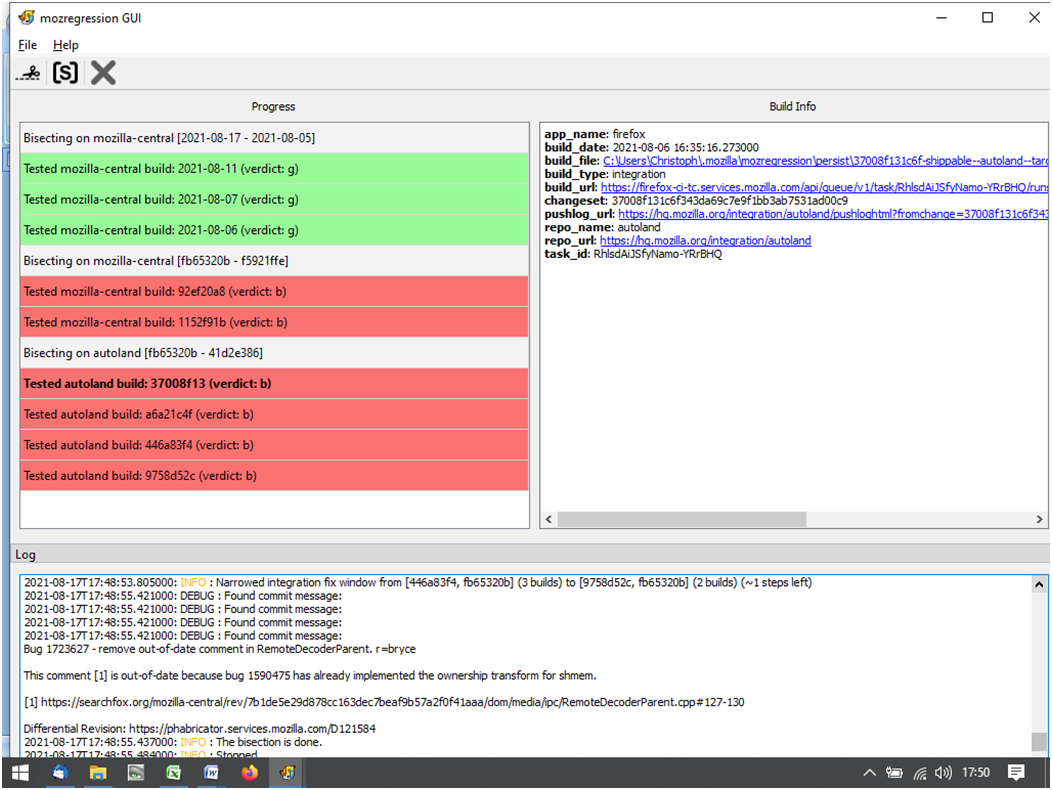Click the X stop bisection toolbar icon
The height and width of the screenshot is (790, 1052).
click(103, 72)
